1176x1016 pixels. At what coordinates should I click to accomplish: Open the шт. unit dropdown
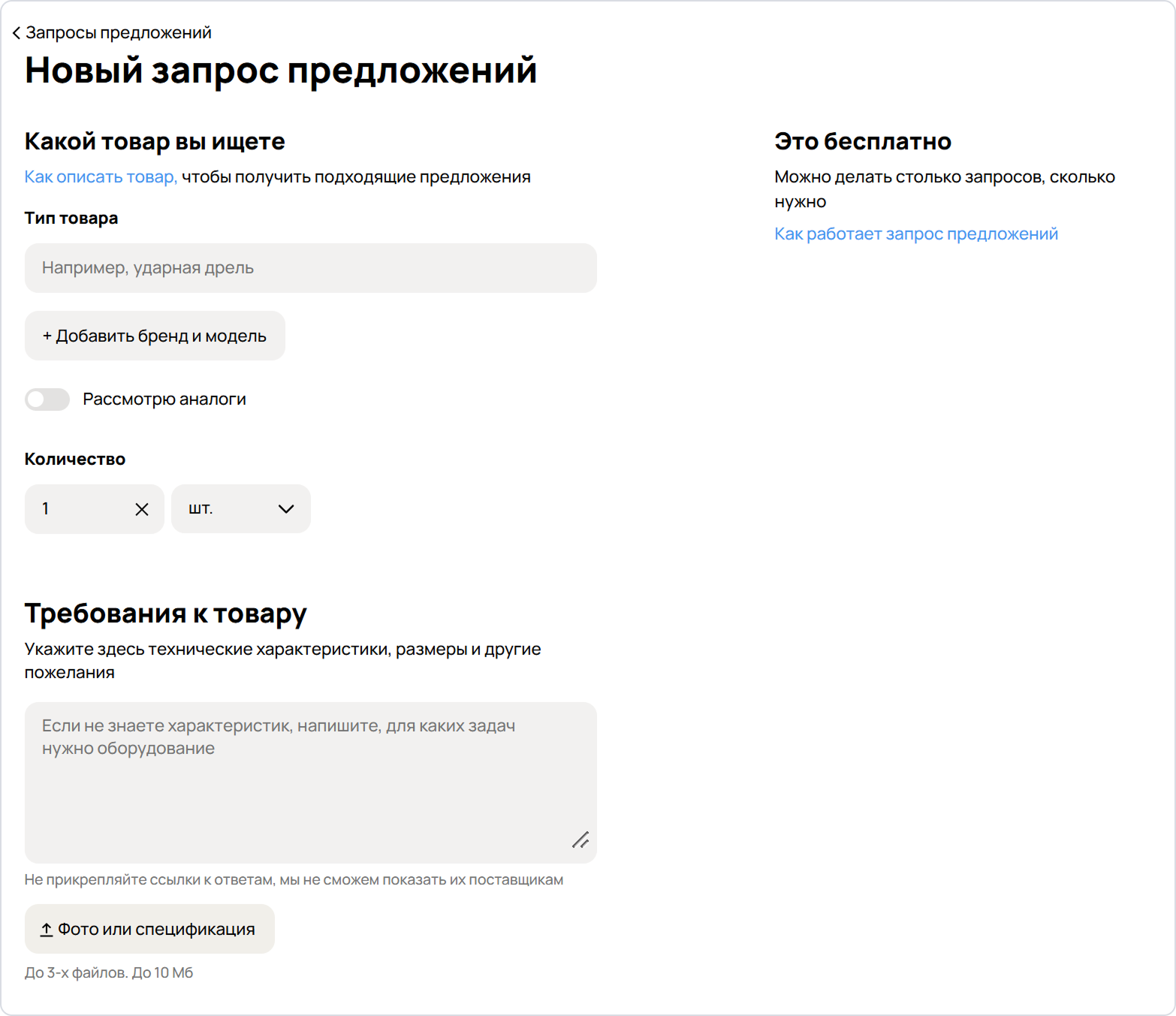240,509
